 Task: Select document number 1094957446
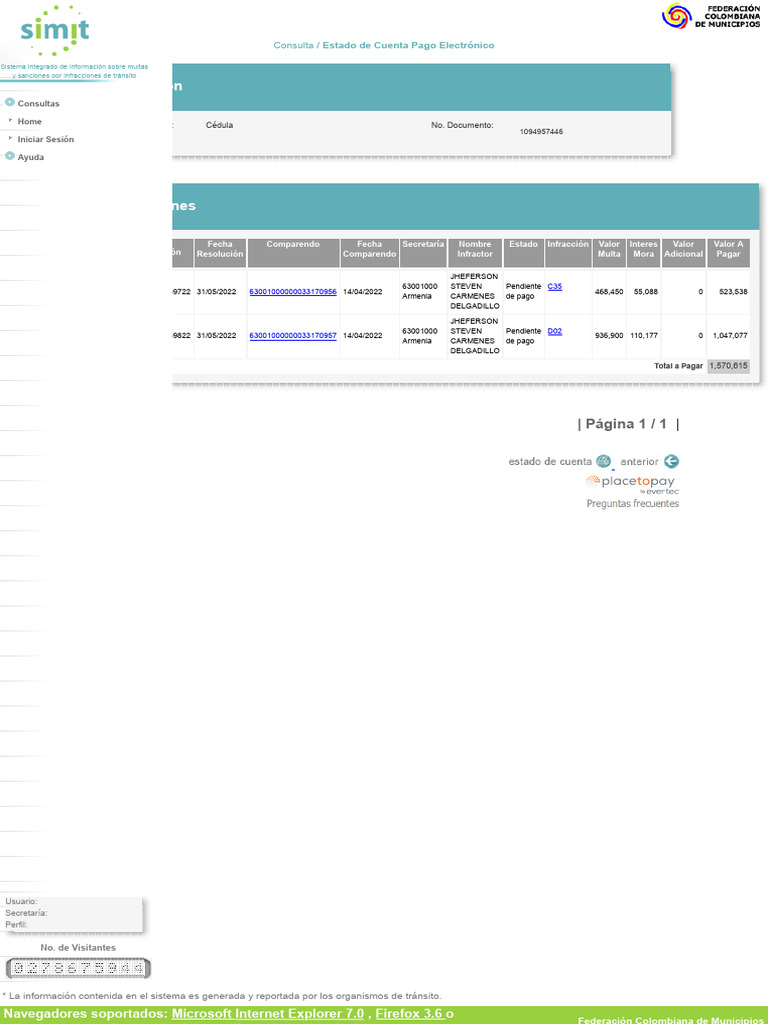click(541, 132)
